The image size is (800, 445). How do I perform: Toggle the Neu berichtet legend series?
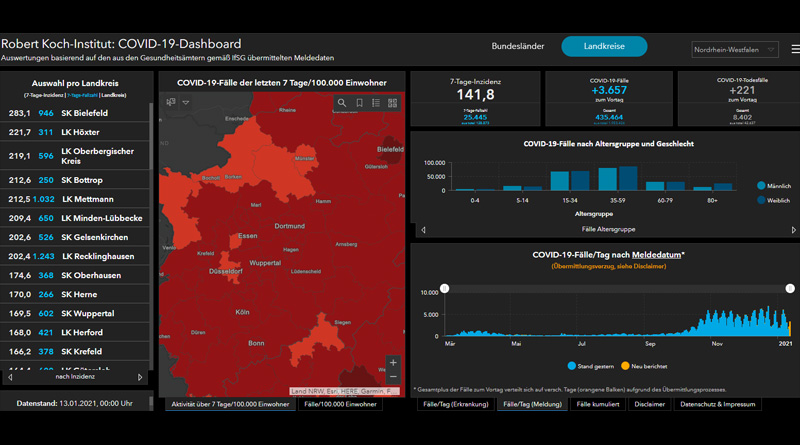[x=644, y=366]
